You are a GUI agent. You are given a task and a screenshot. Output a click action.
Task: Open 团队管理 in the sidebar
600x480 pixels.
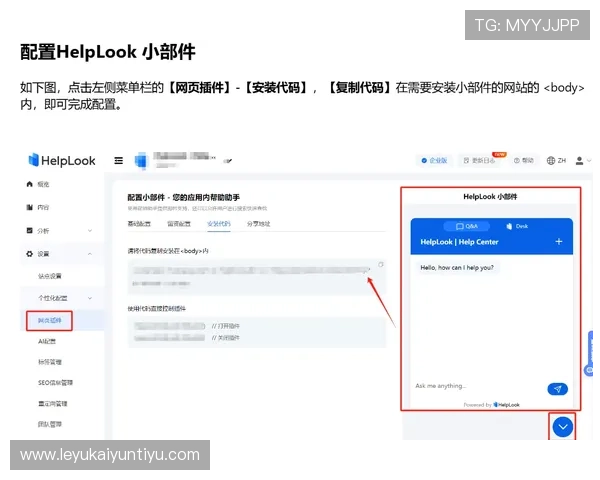50,424
